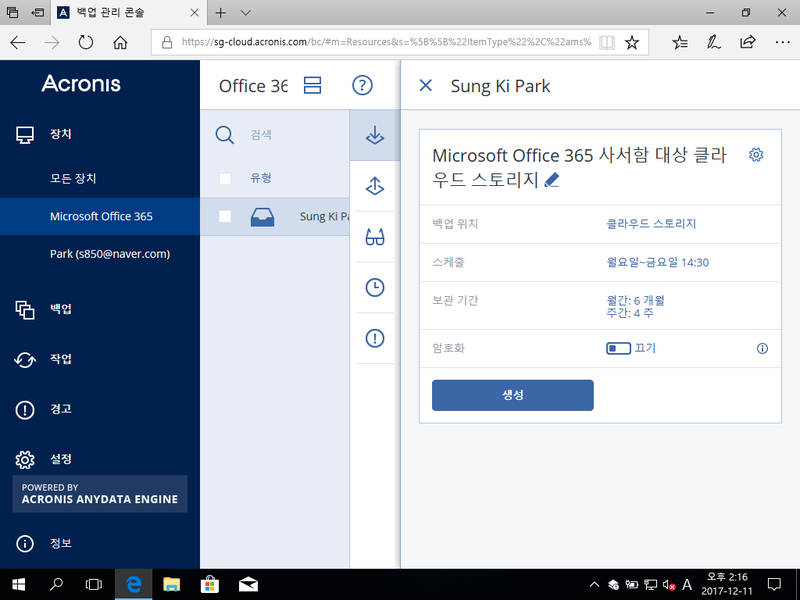800x600 pixels.
Task: Open the favorites hub icon
Action: point(680,42)
